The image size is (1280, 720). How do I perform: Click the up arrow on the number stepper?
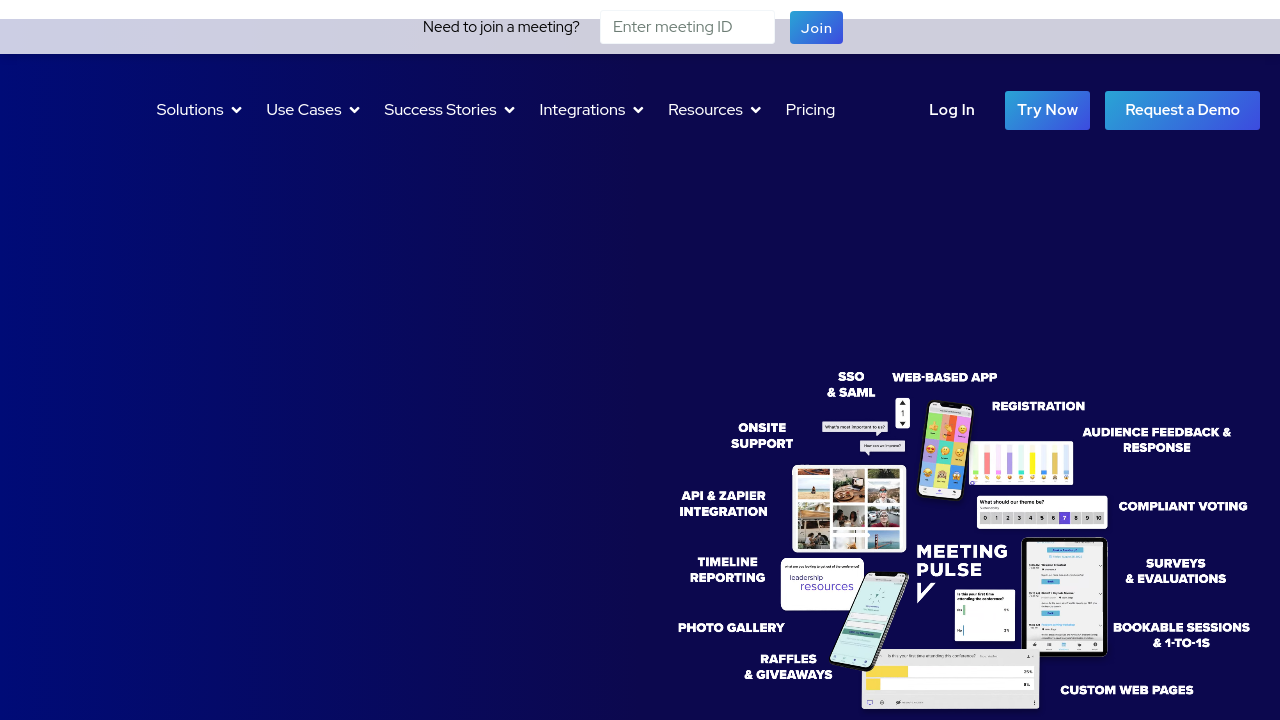(902, 403)
